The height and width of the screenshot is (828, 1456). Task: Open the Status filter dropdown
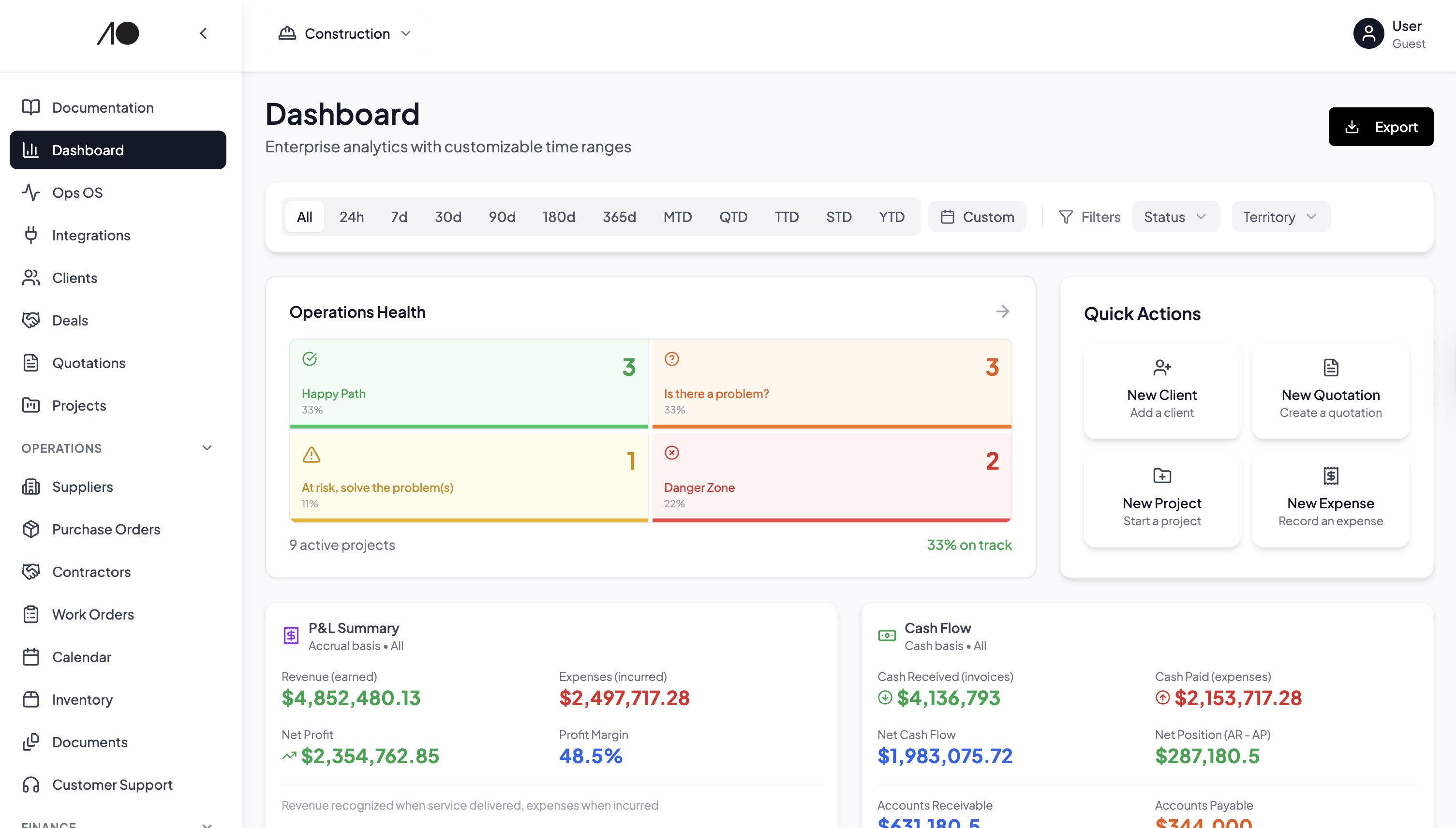pyautogui.click(x=1175, y=217)
